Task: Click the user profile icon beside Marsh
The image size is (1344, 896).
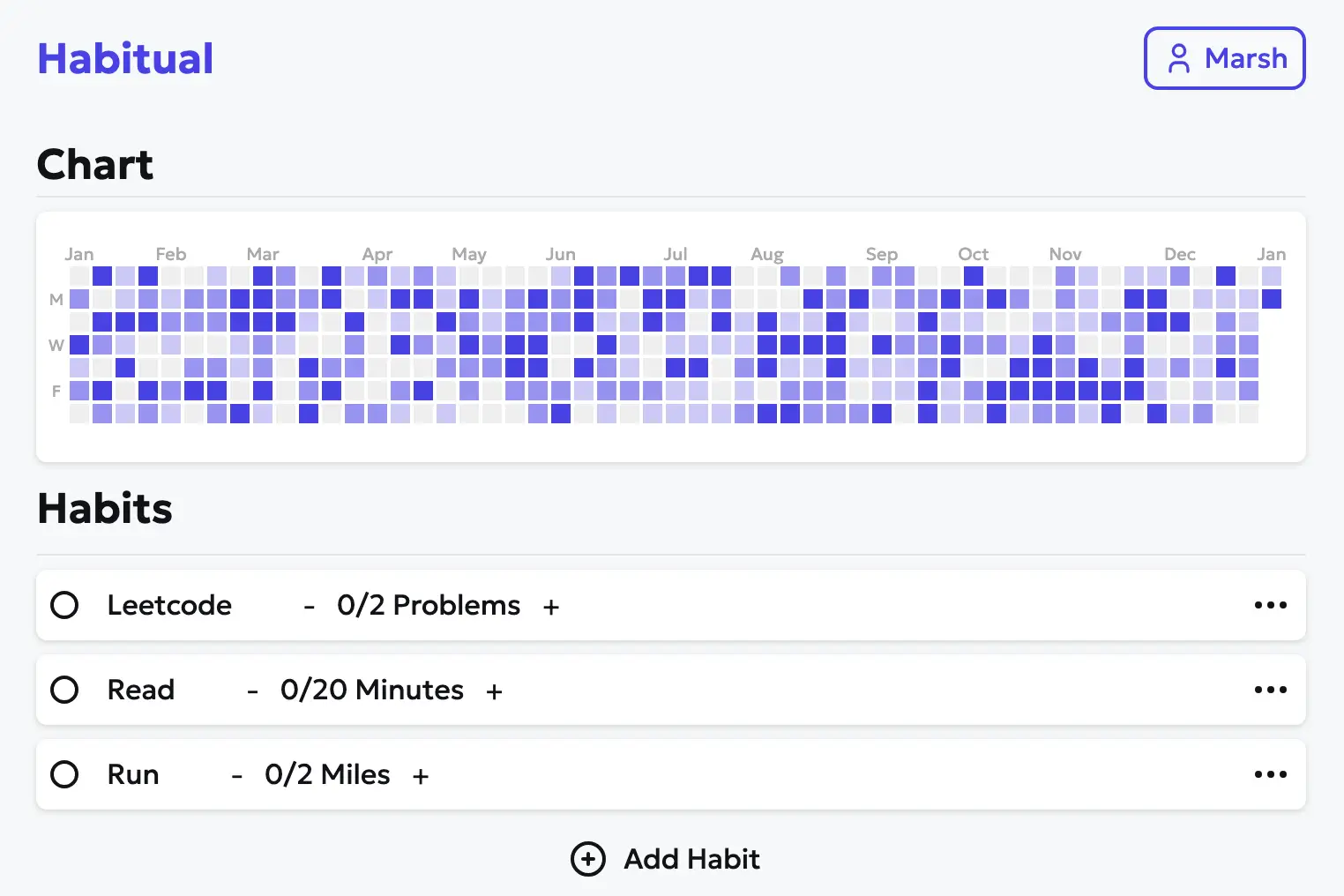Action: pyautogui.click(x=1178, y=58)
